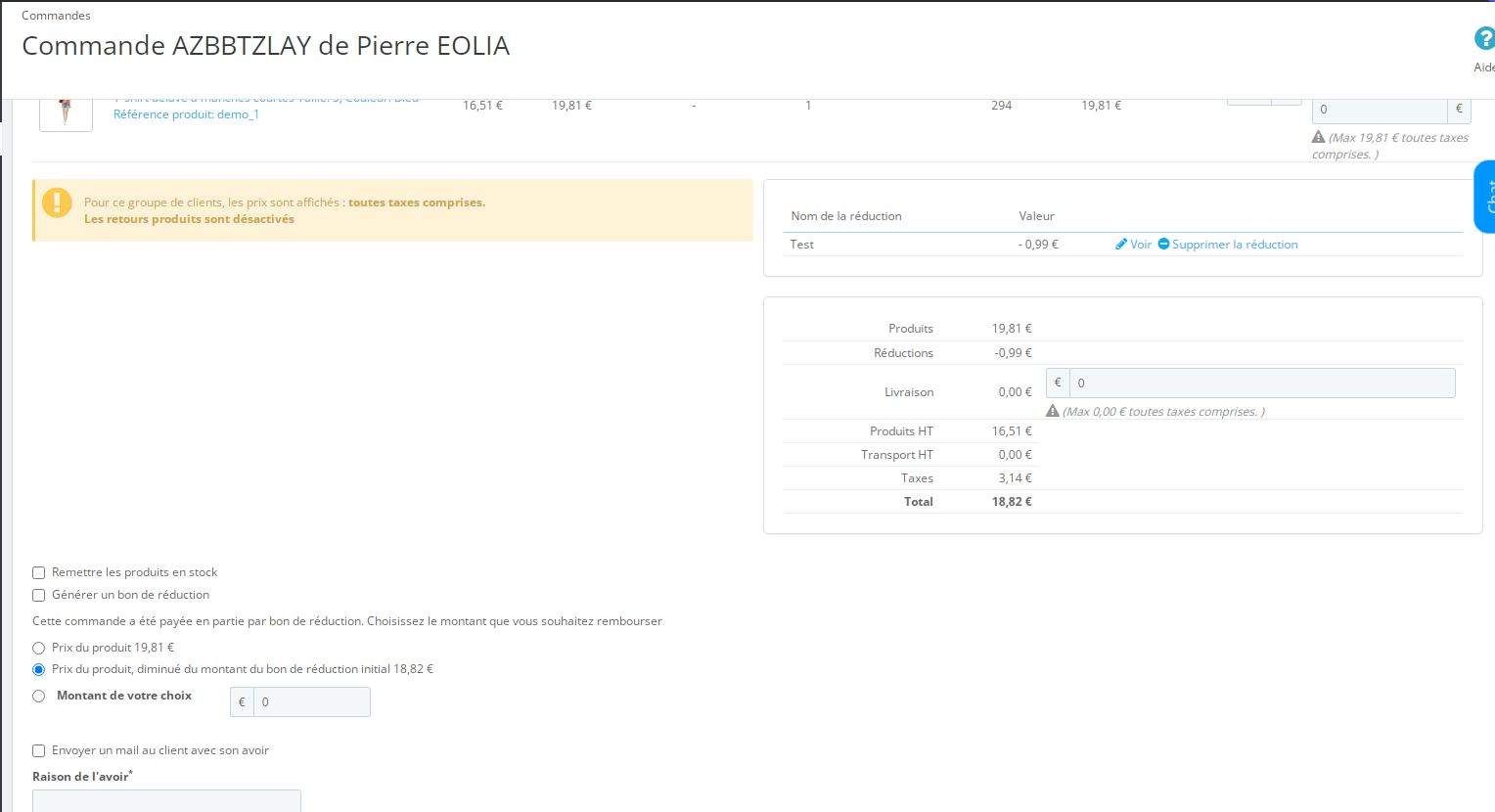Image resolution: width=1495 pixels, height=812 pixels.
Task: Click the Produits HT value 16,51 €
Action: pyautogui.click(x=1012, y=431)
